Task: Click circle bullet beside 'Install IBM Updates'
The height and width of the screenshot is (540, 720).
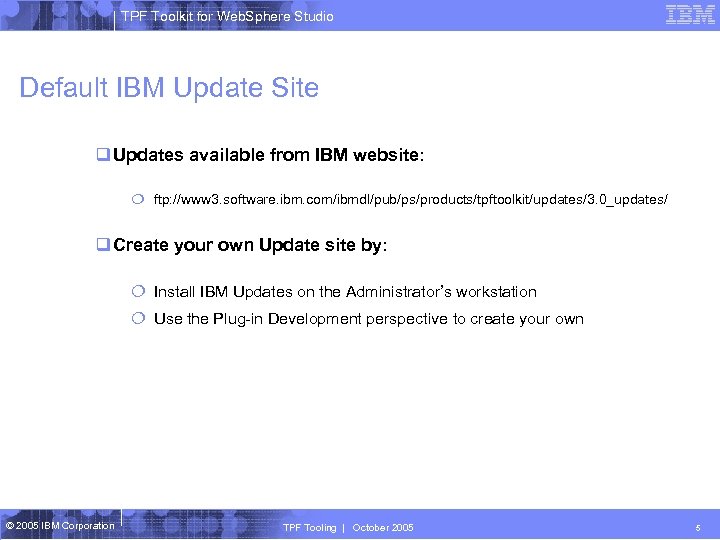Action: (x=138, y=291)
